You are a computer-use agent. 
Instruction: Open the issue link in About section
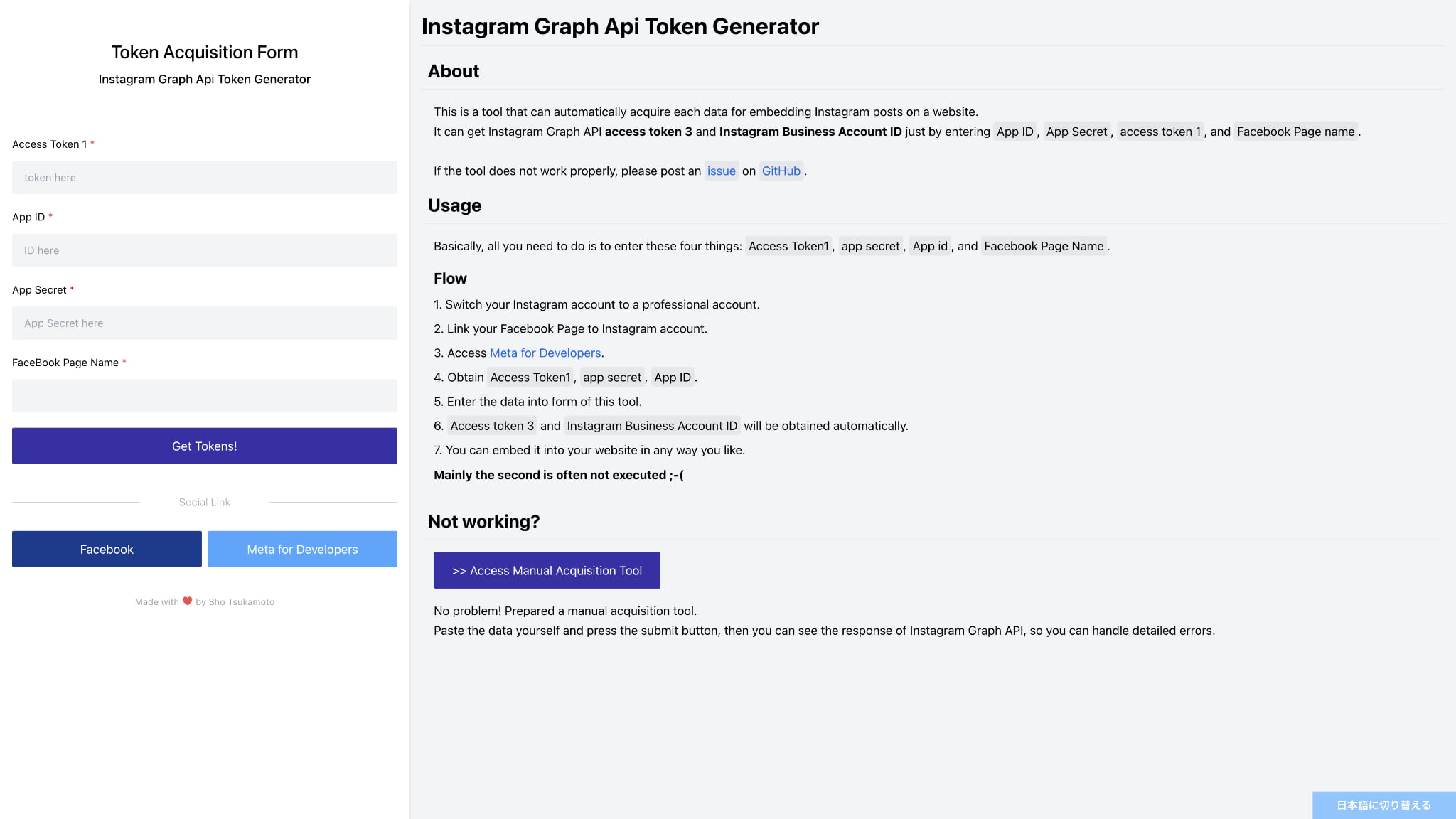tap(721, 171)
